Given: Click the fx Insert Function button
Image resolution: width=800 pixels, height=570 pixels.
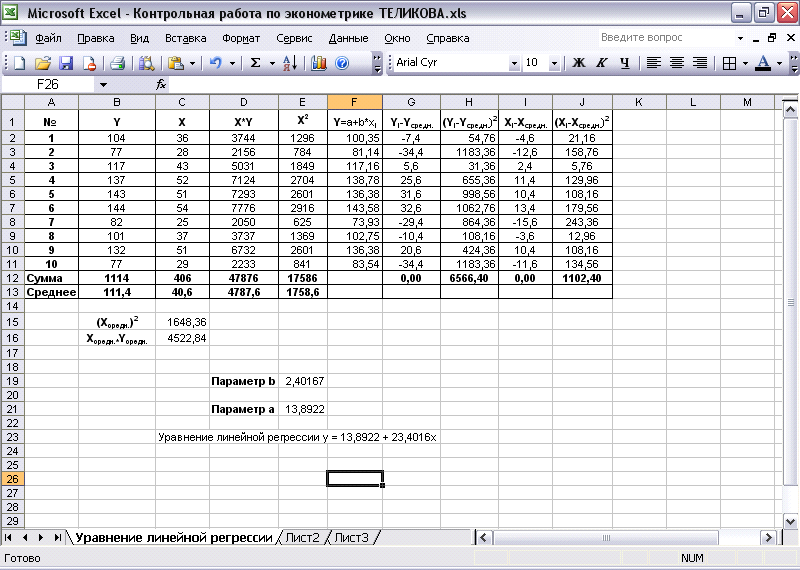Looking at the screenshot, I should 161,84.
